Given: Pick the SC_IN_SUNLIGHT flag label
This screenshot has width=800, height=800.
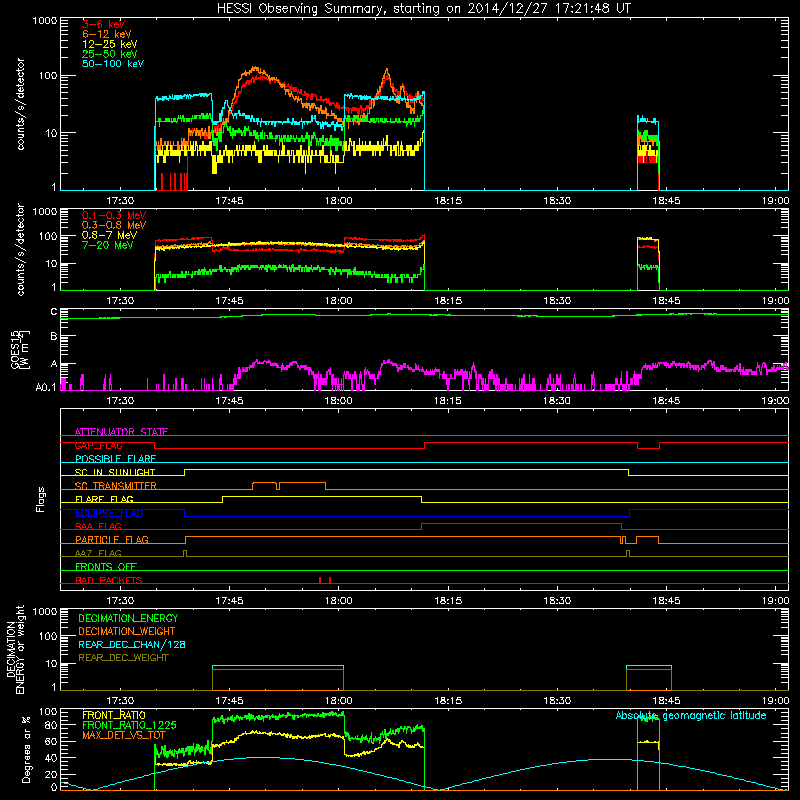Looking at the screenshot, I should tap(115, 472).
